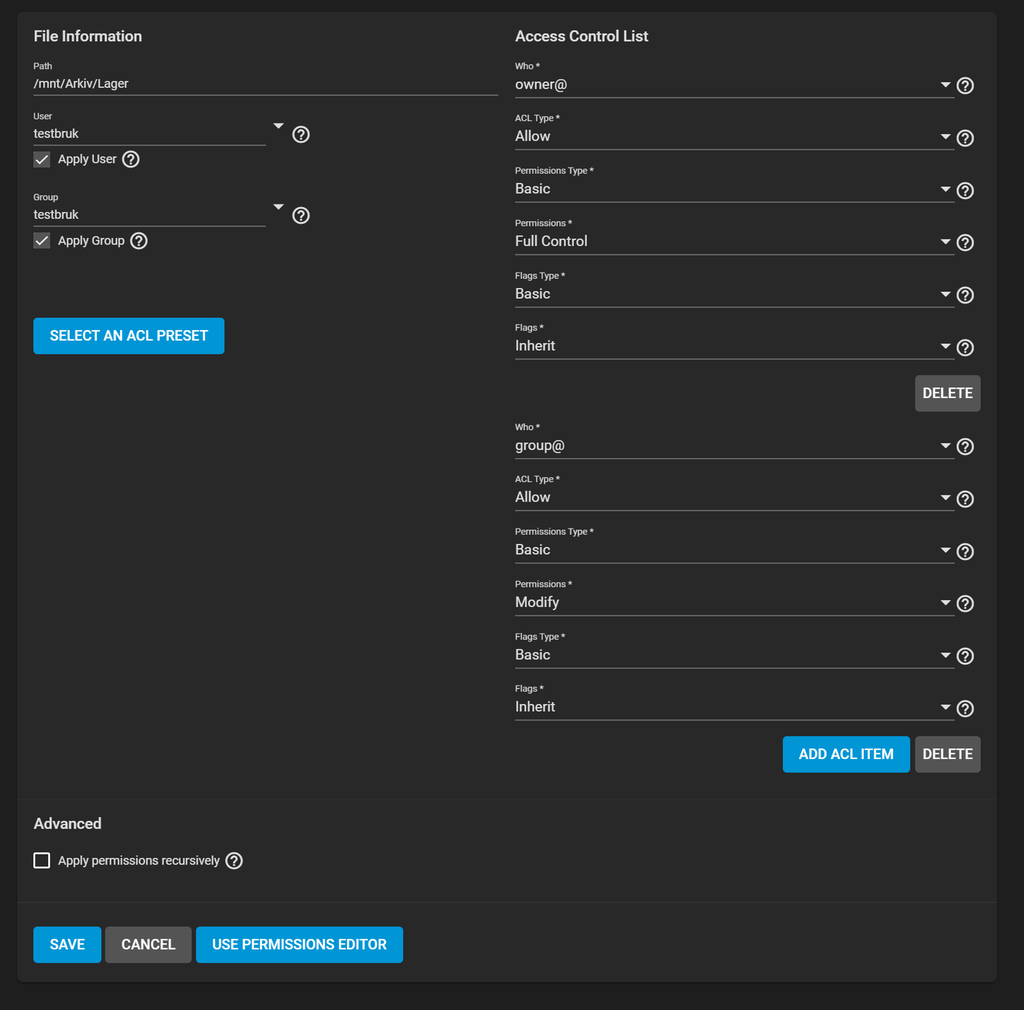Expand Permissions dropdown showing Modify
Image resolution: width=1024 pixels, height=1010 pixels.
[733, 602]
